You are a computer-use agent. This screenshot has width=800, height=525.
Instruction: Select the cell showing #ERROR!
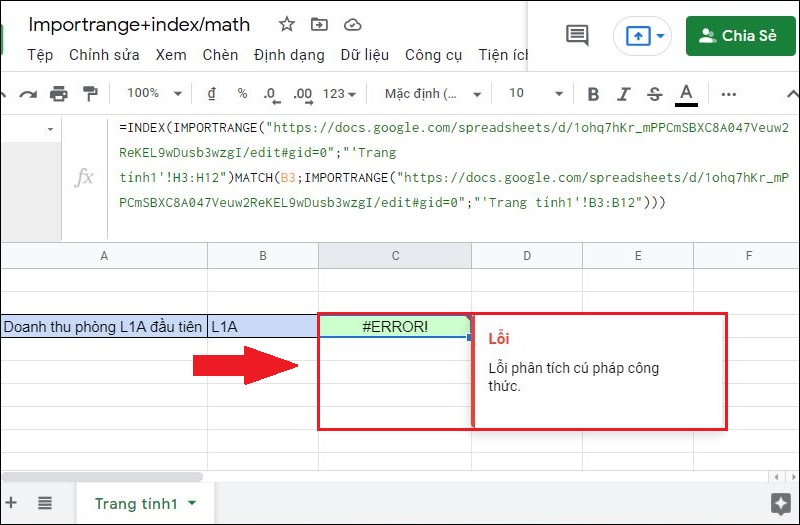(x=395, y=326)
